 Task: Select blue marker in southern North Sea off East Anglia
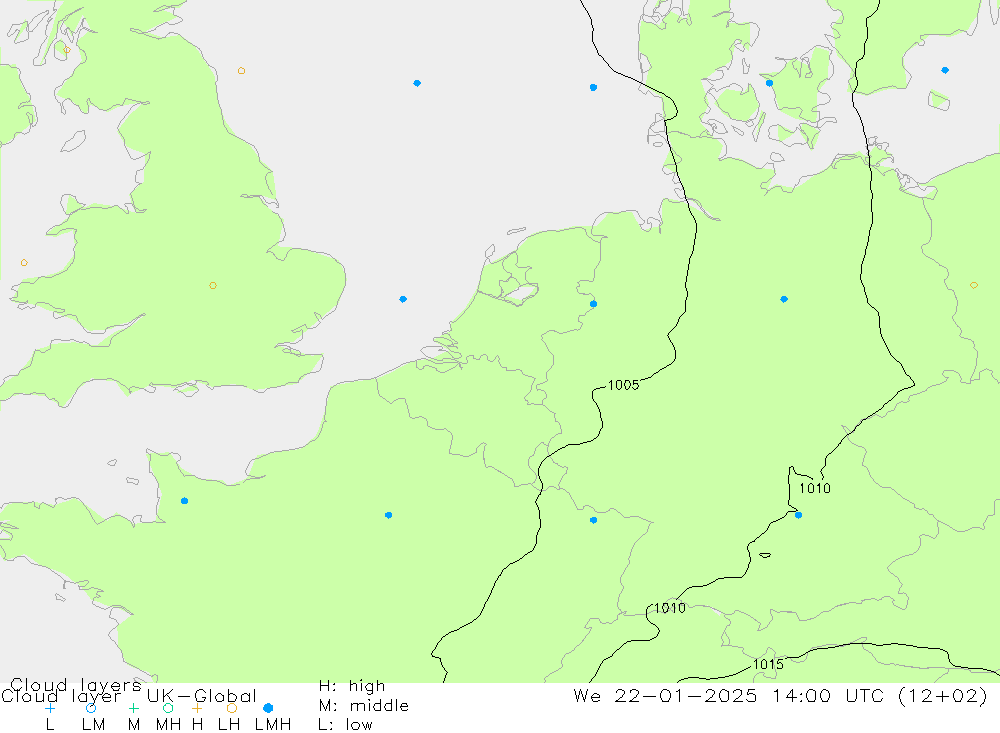click(x=403, y=299)
